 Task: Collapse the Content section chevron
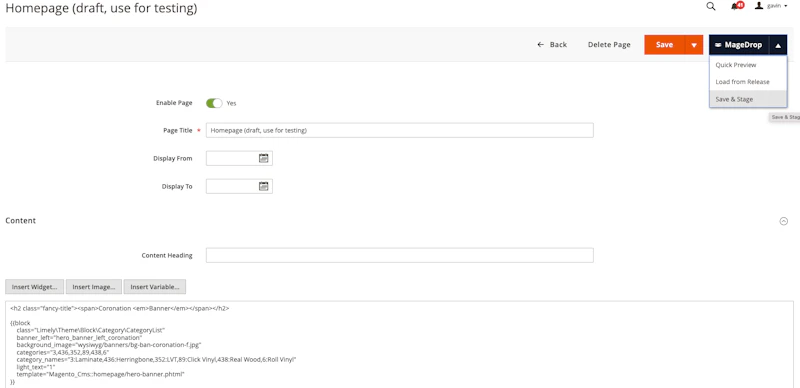pos(784,221)
